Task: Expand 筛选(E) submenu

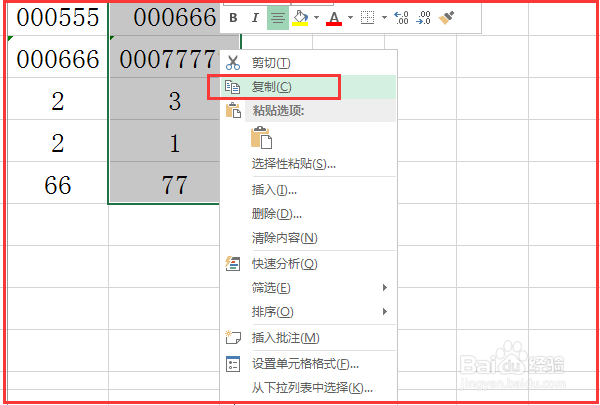Action: [309, 288]
